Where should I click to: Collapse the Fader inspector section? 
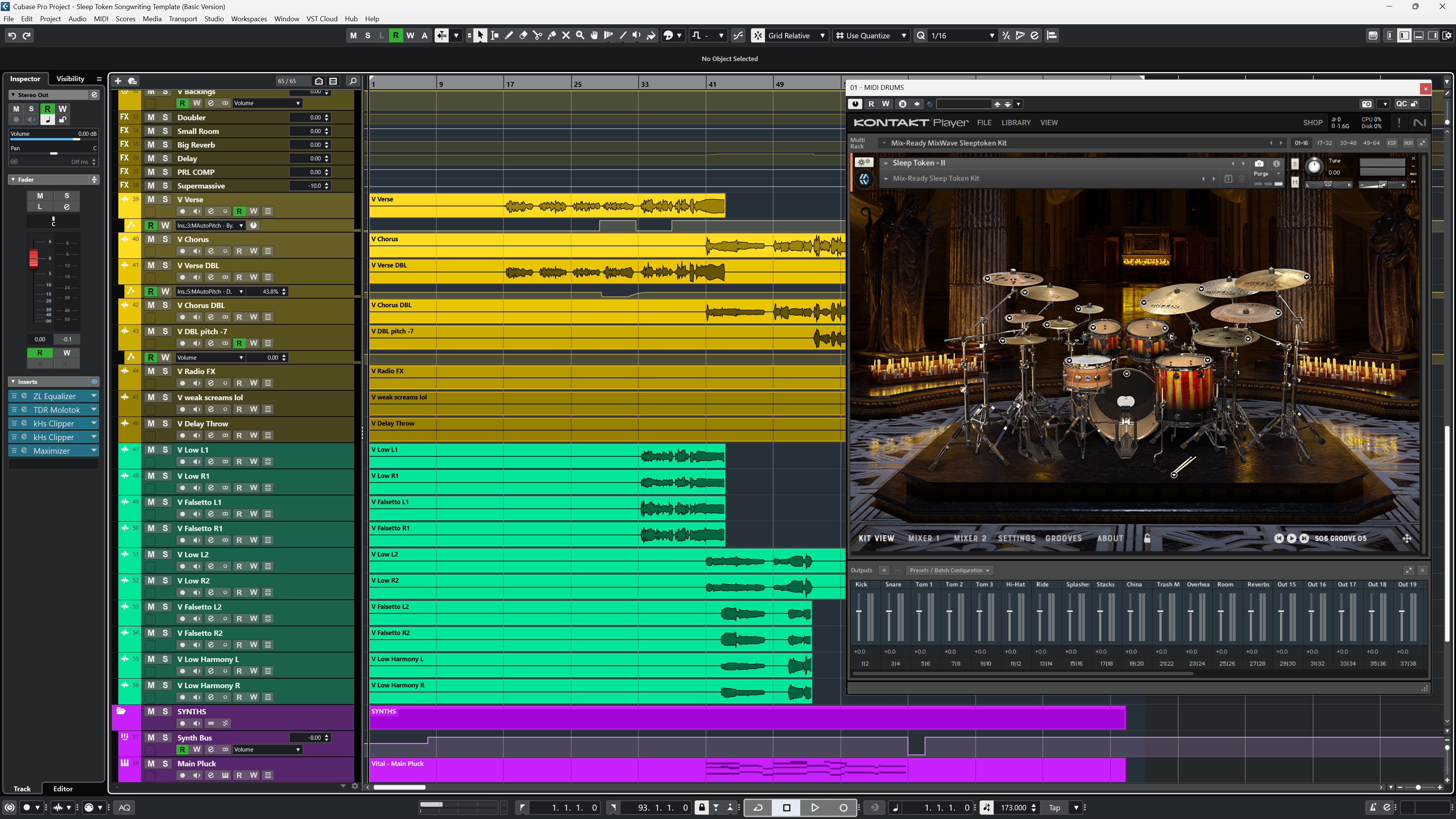[13, 180]
